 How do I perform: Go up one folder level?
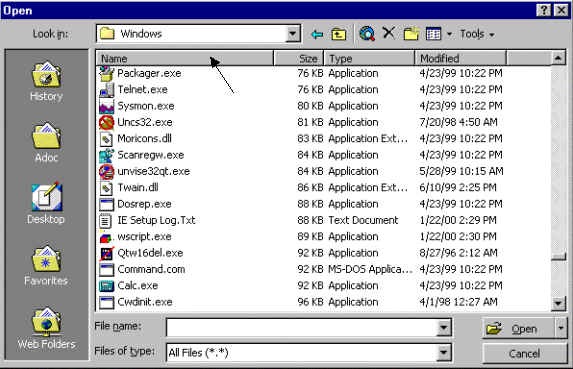click(x=339, y=34)
